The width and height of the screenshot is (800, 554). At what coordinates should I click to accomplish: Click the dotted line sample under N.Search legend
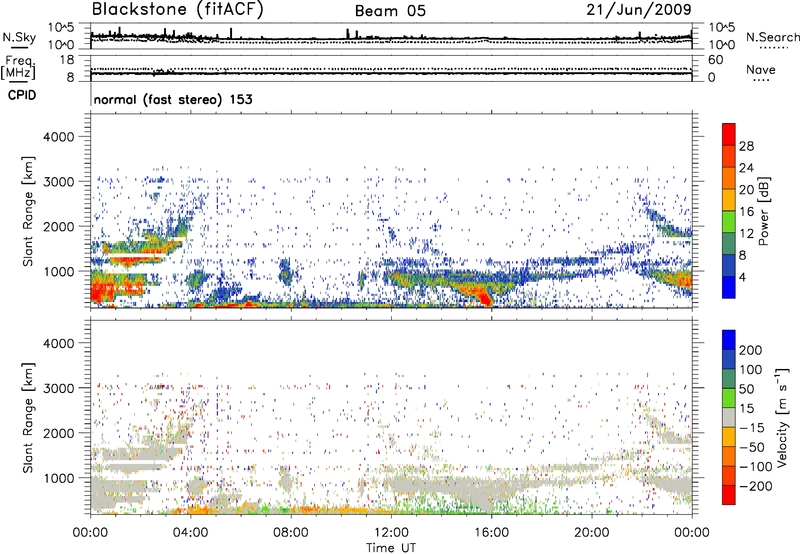(774, 48)
